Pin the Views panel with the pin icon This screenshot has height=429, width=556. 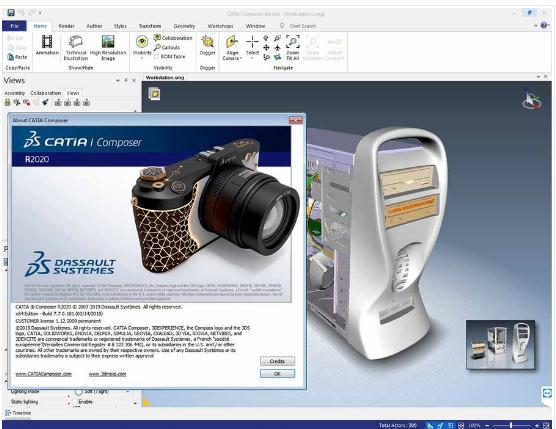126,80
